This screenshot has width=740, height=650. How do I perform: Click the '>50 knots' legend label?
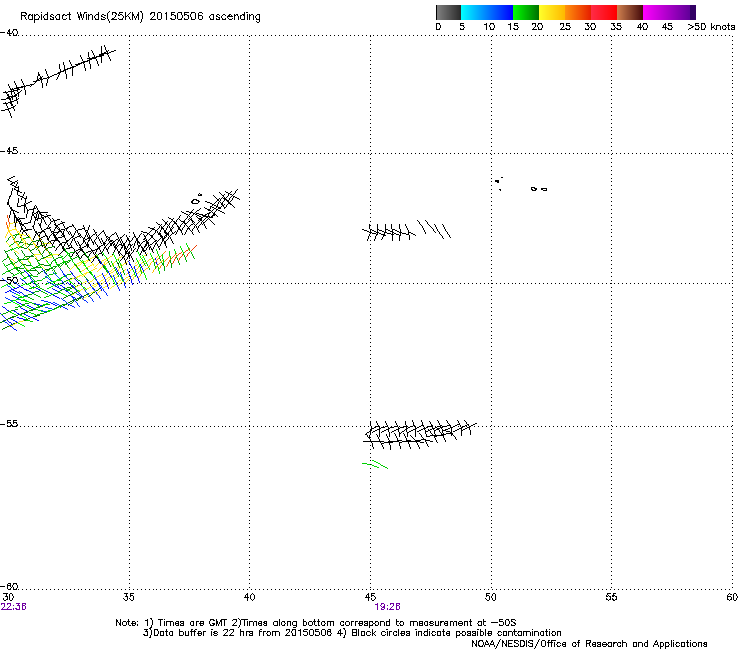[x=711, y=27]
